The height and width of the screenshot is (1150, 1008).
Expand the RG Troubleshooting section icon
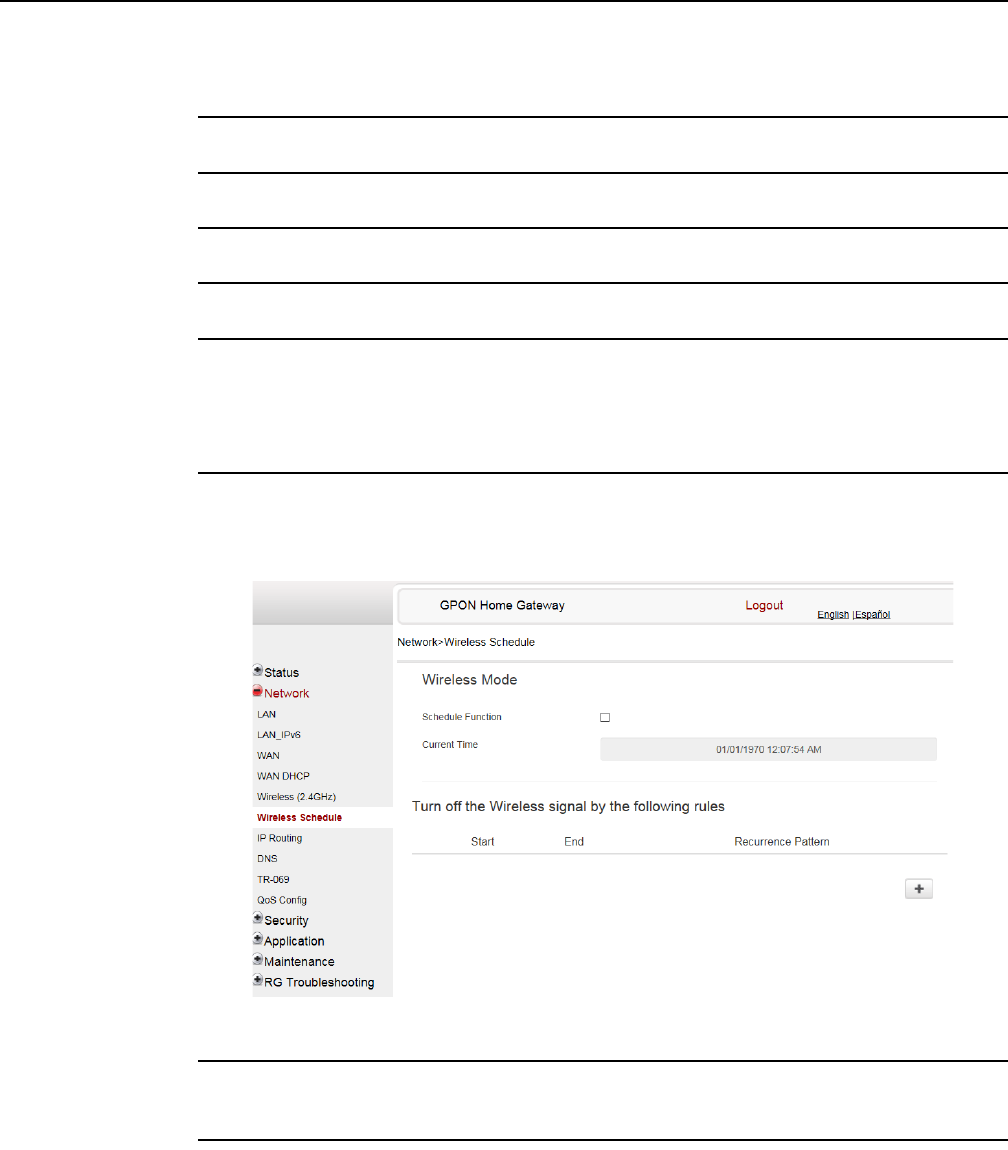click(x=258, y=980)
